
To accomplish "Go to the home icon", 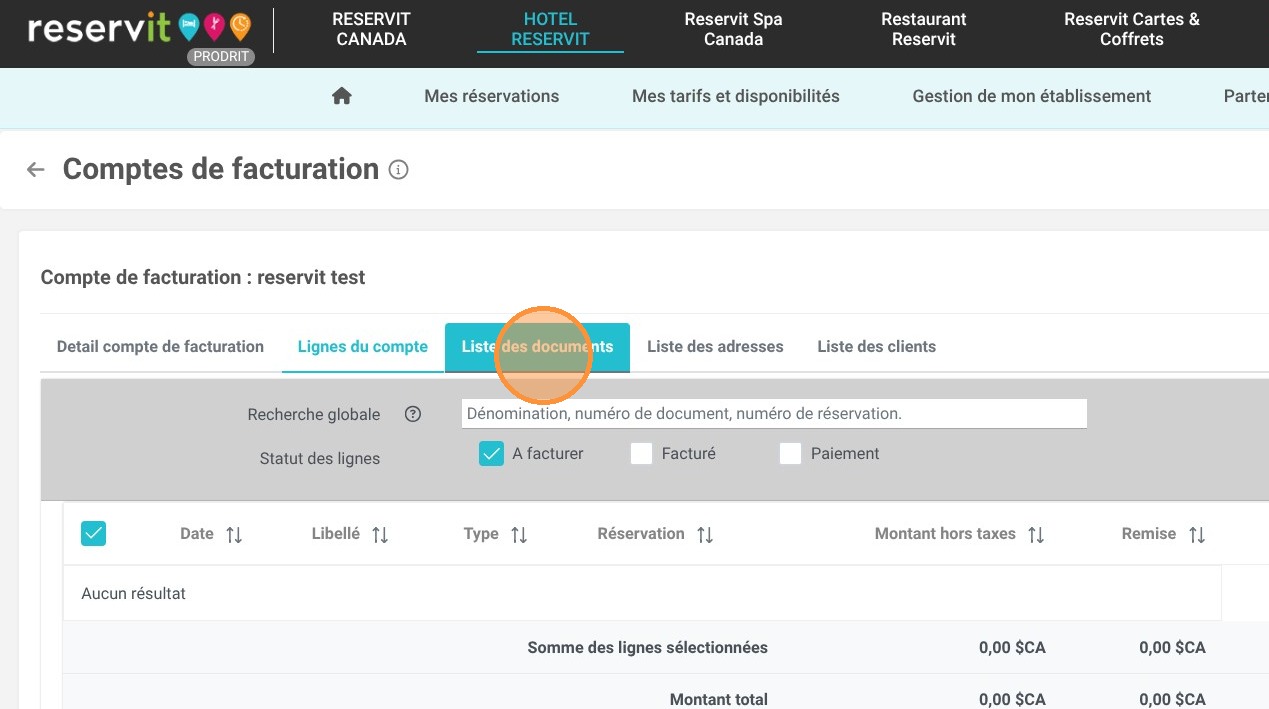I will point(342,96).
